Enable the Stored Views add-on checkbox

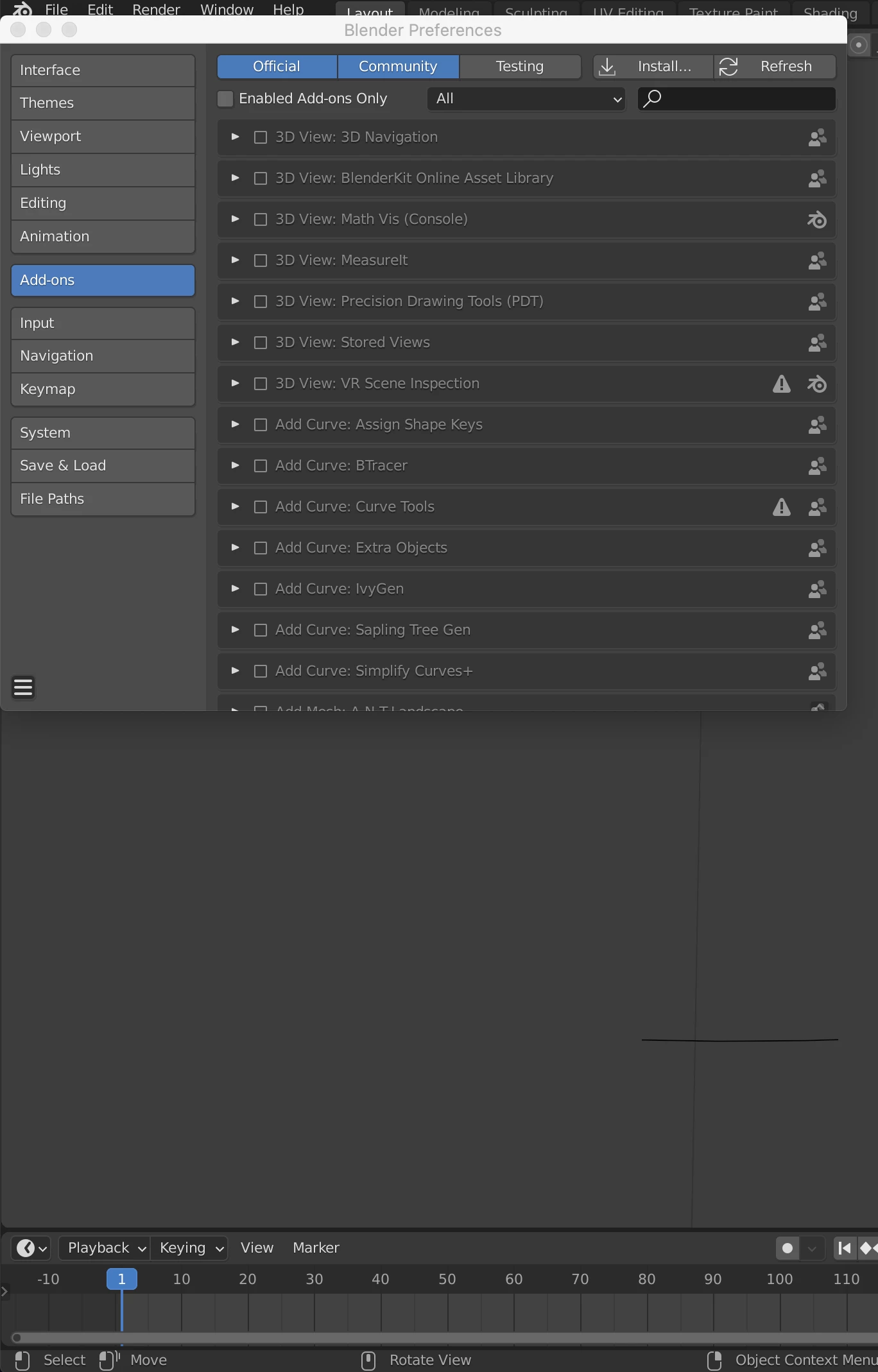pyautogui.click(x=261, y=343)
